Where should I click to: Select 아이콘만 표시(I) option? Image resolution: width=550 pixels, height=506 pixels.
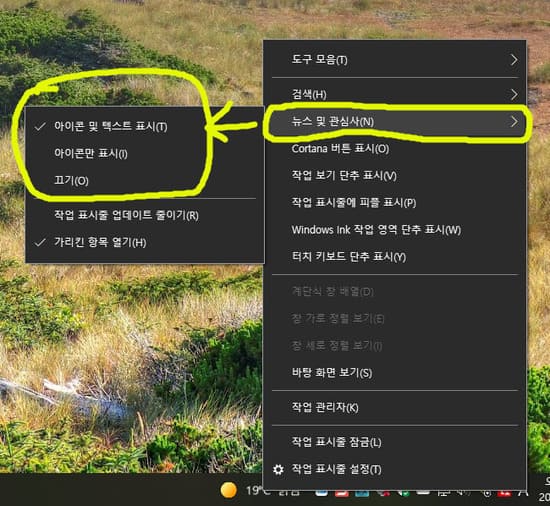tap(145, 153)
